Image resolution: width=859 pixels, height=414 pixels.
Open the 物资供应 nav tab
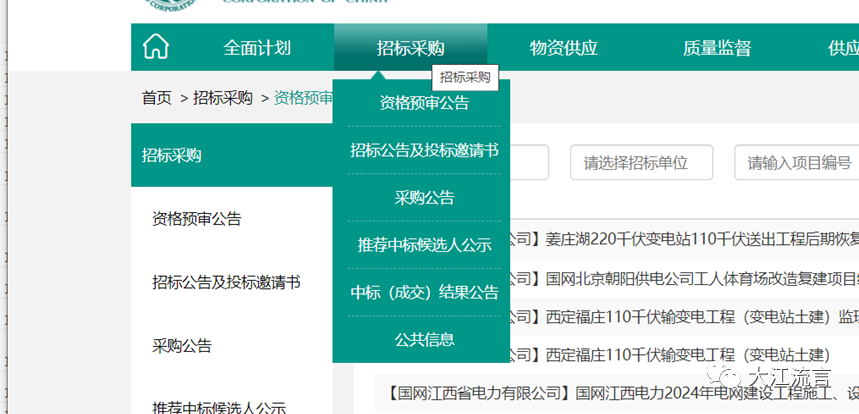(x=563, y=48)
